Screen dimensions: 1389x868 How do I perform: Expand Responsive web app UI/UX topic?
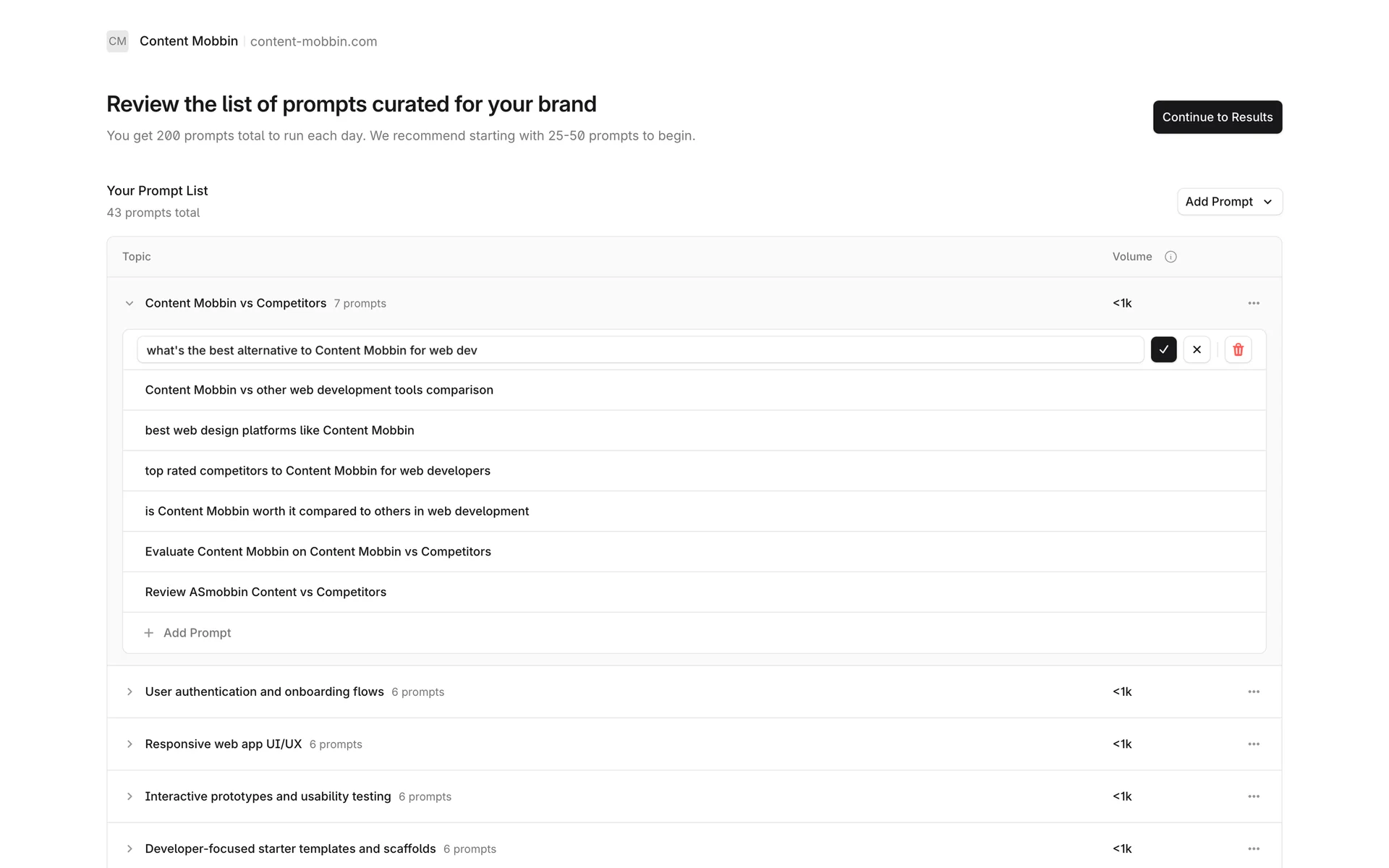coord(129,744)
